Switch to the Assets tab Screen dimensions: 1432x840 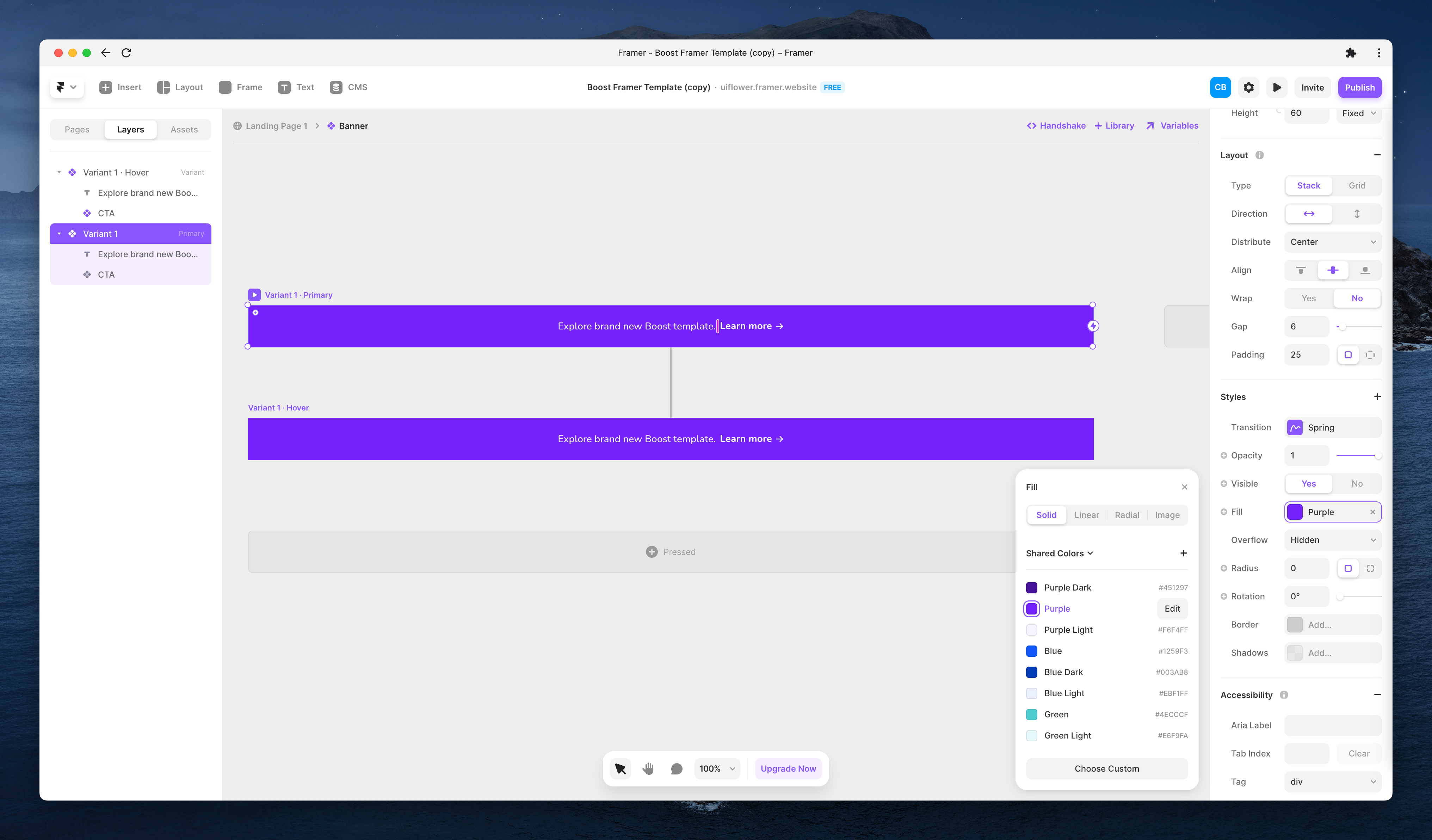pos(184,130)
